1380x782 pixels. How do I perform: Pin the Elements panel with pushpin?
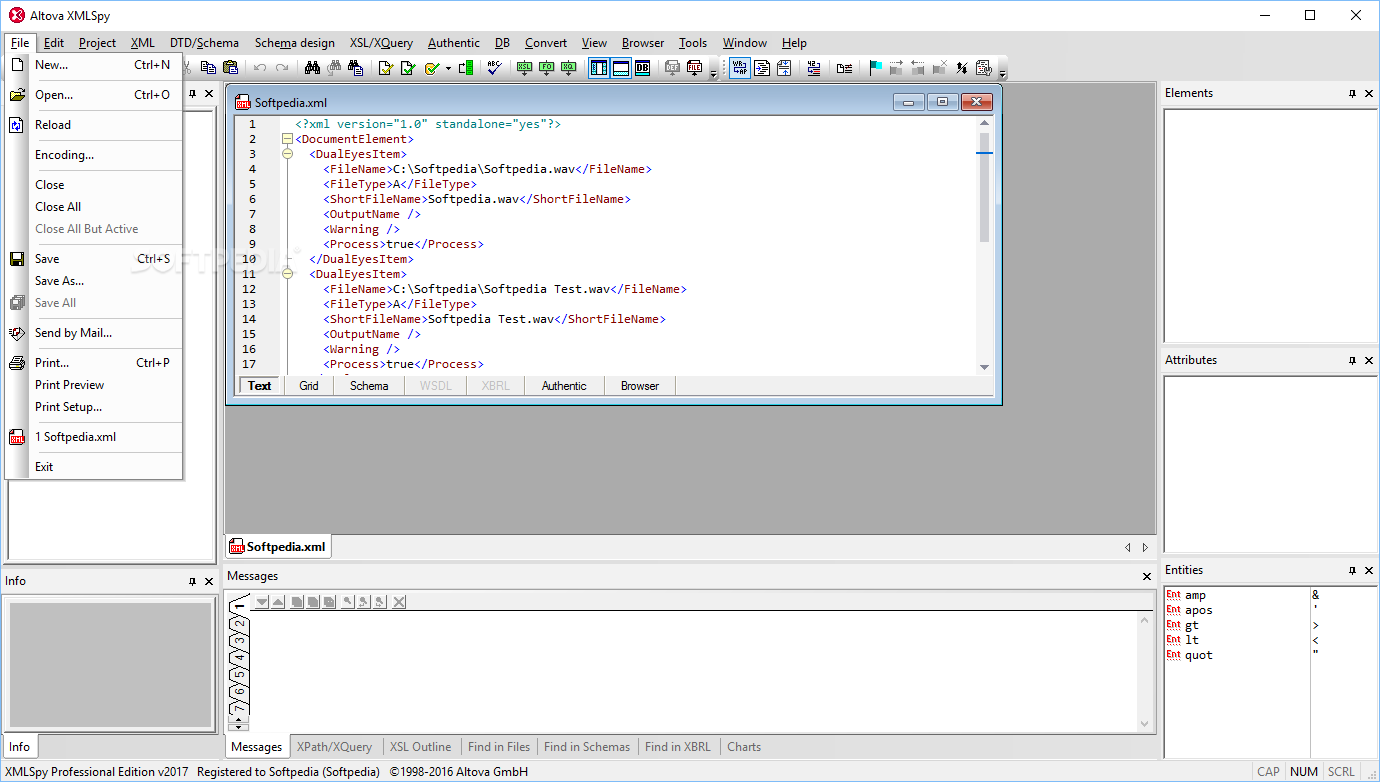point(1352,93)
